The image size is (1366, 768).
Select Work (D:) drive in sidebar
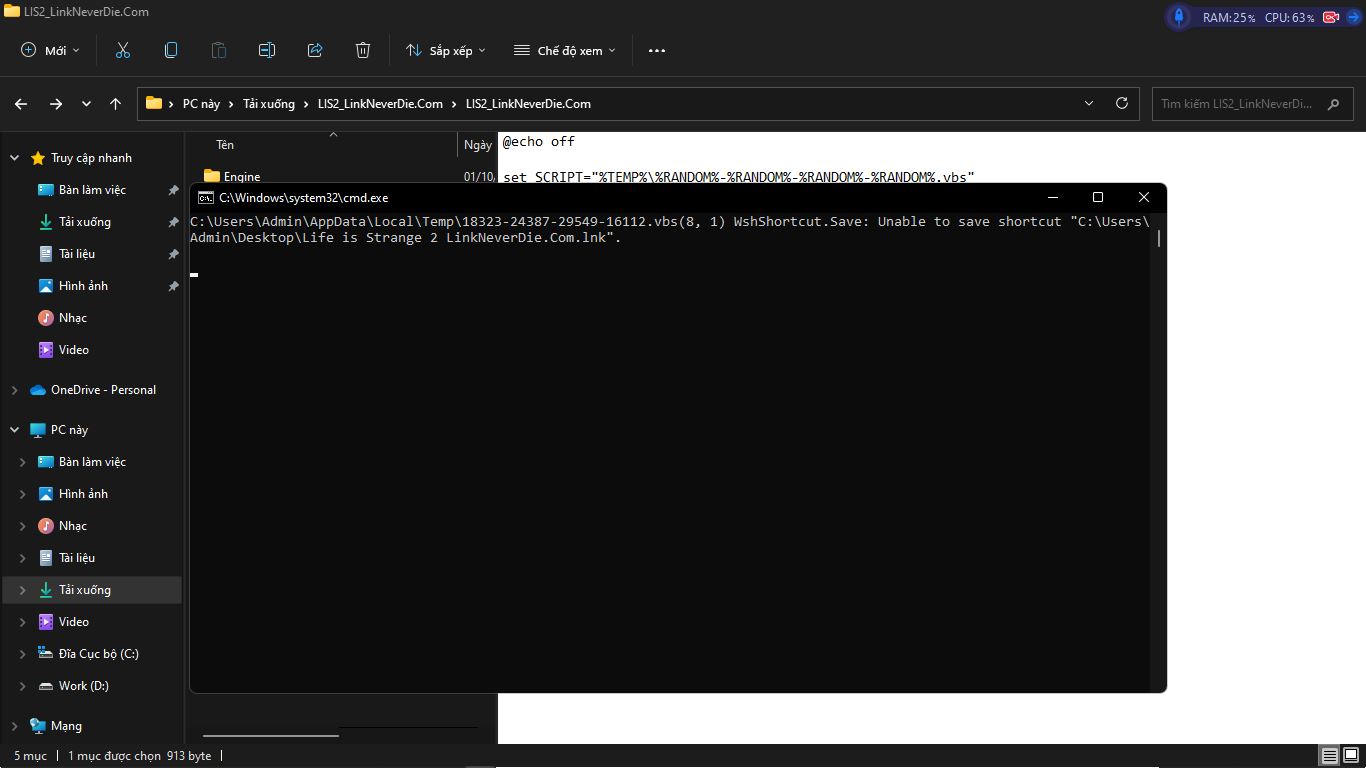coord(83,686)
